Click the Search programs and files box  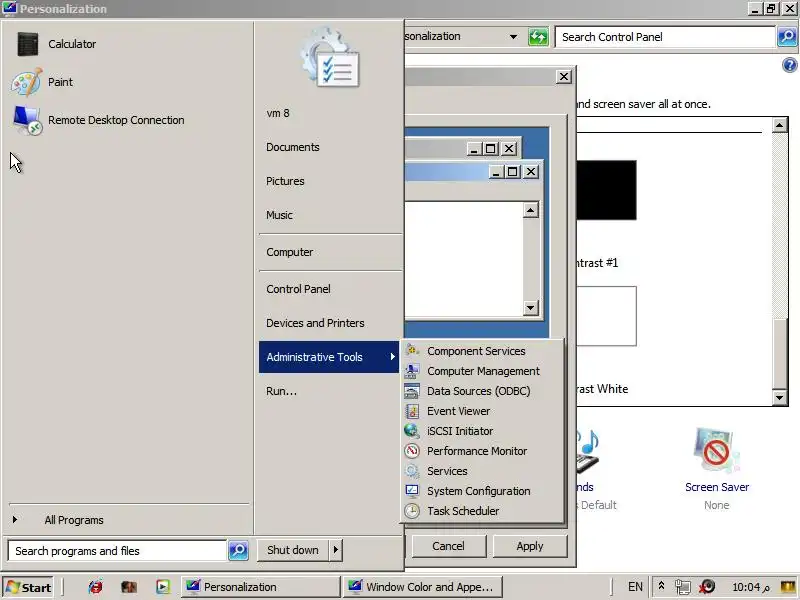tap(117, 551)
